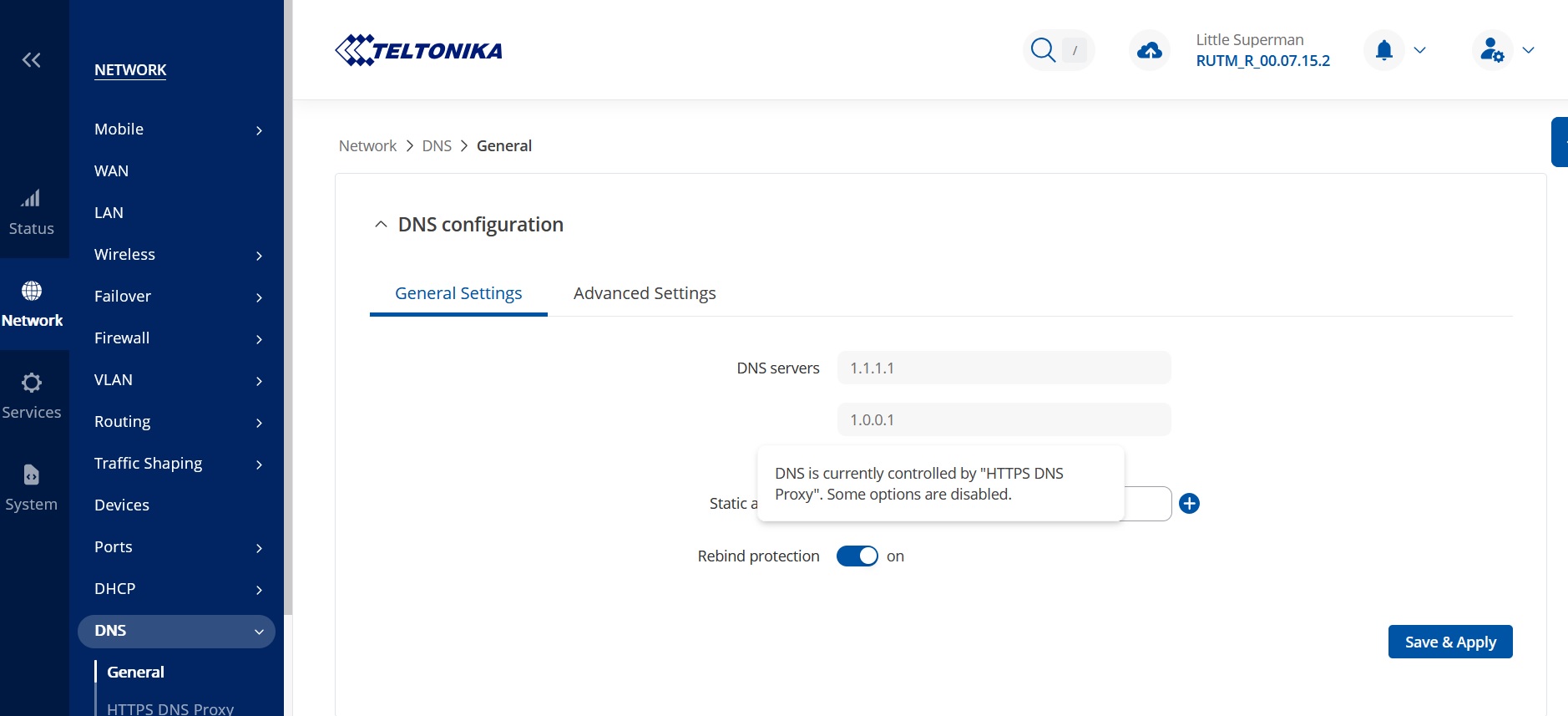Click the cloud upload firmware icon
The height and width of the screenshot is (716, 1568).
[1150, 51]
